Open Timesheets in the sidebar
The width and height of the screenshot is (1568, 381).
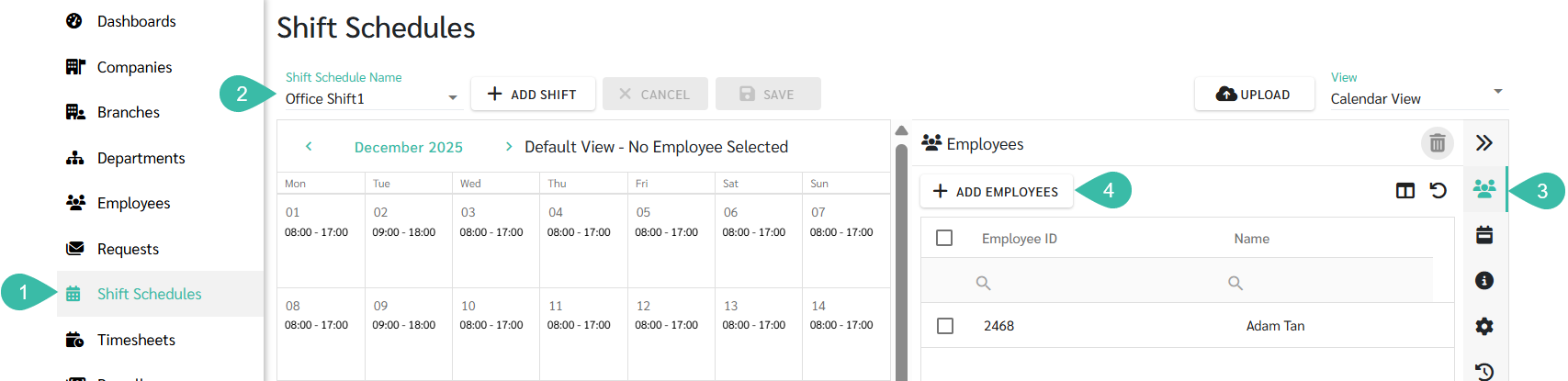[136, 340]
